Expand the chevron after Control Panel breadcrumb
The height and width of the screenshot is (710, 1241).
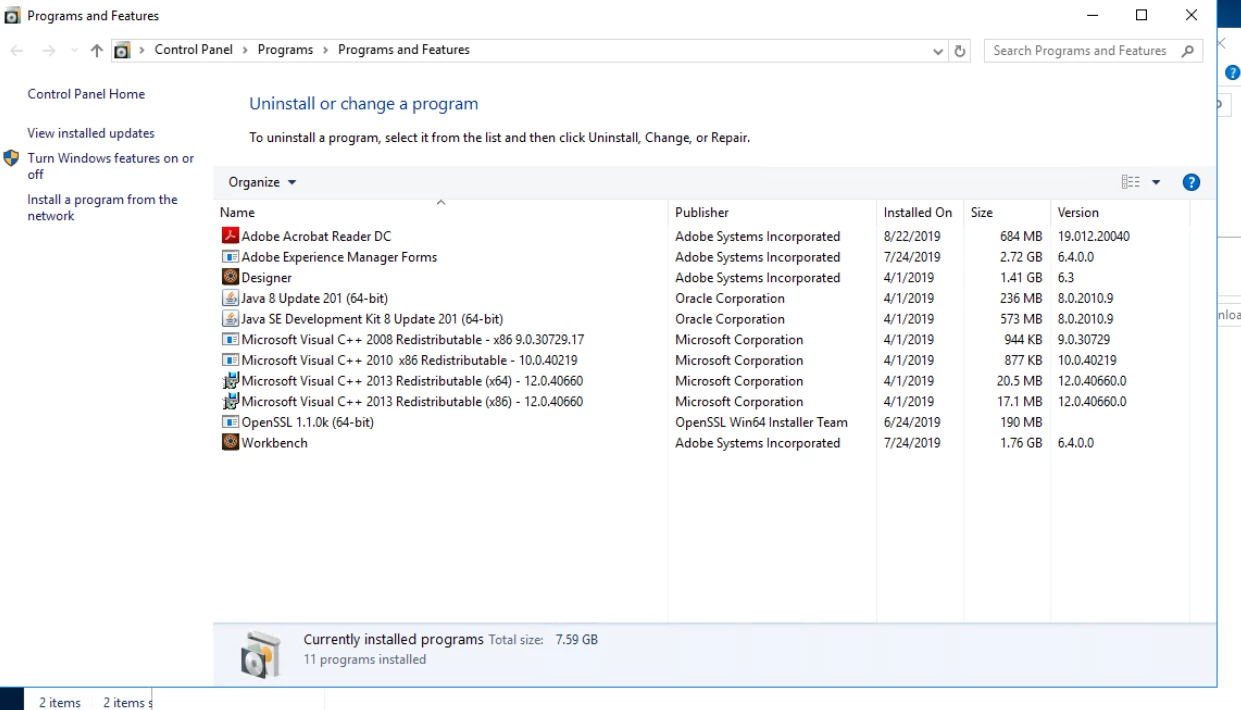pyautogui.click(x=245, y=50)
